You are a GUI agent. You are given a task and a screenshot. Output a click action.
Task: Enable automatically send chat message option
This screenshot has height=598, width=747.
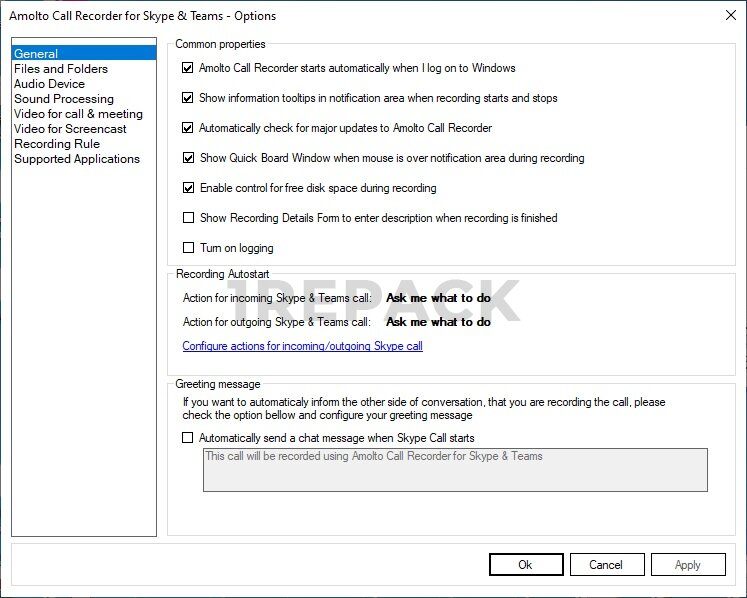[x=188, y=438]
